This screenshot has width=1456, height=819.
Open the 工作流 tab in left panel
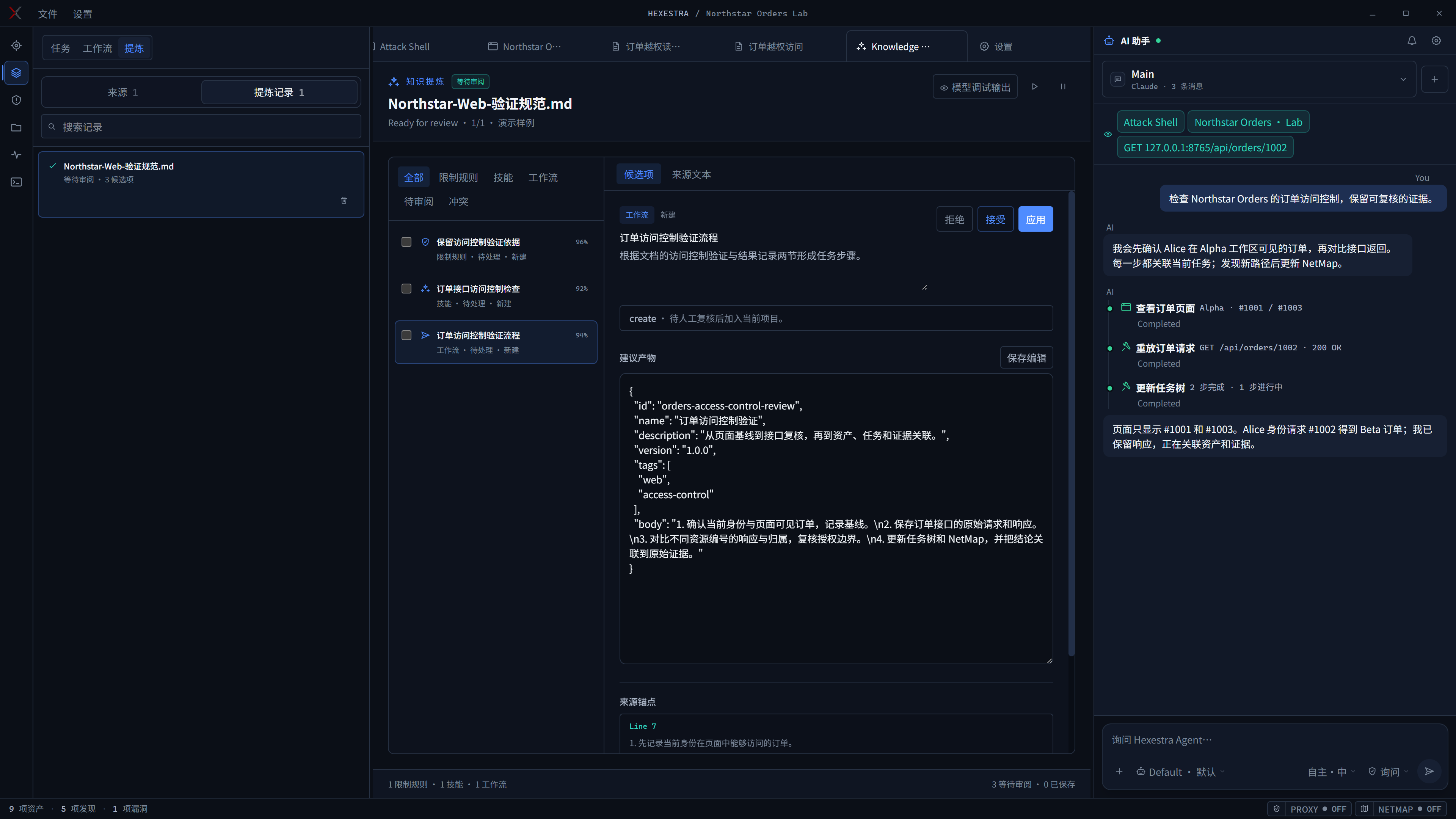pos(97,48)
